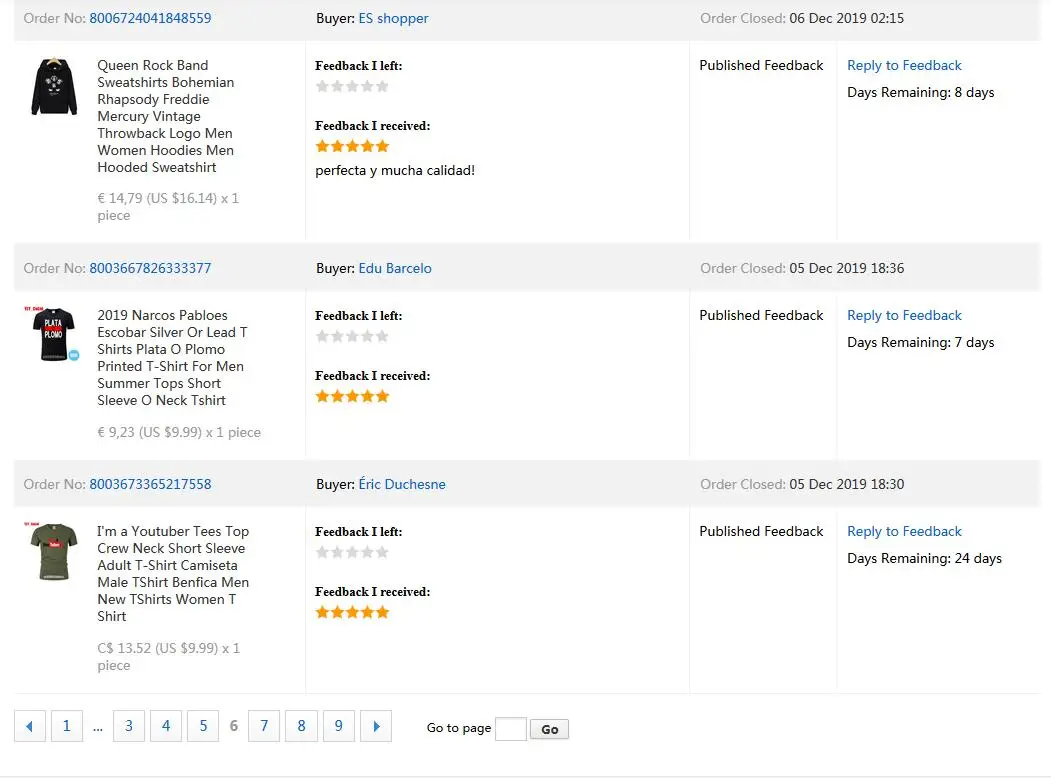Click five-star rating received from Éric Duchesne

[x=352, y=612]
